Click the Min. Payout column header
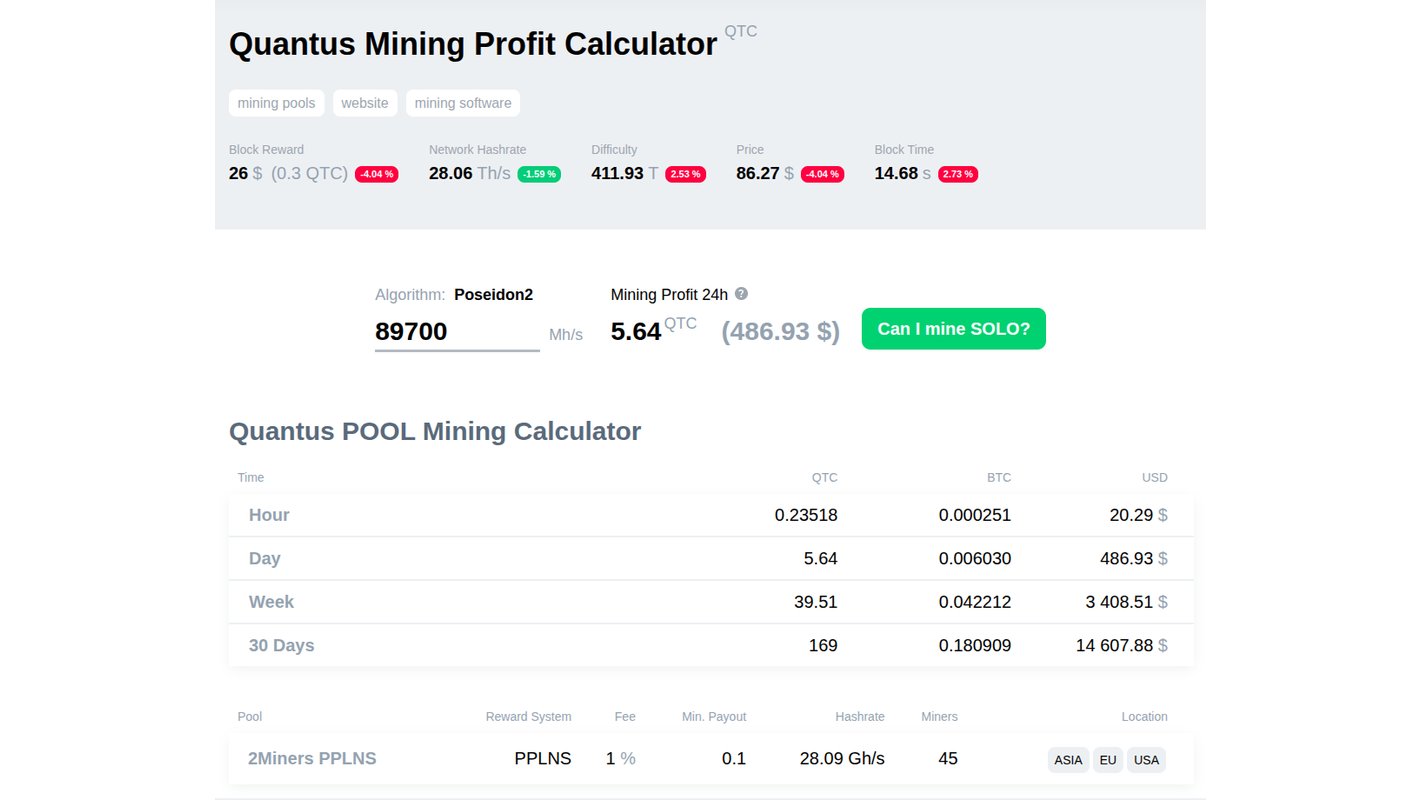1422x800 pixels. [x=714, y=717]
